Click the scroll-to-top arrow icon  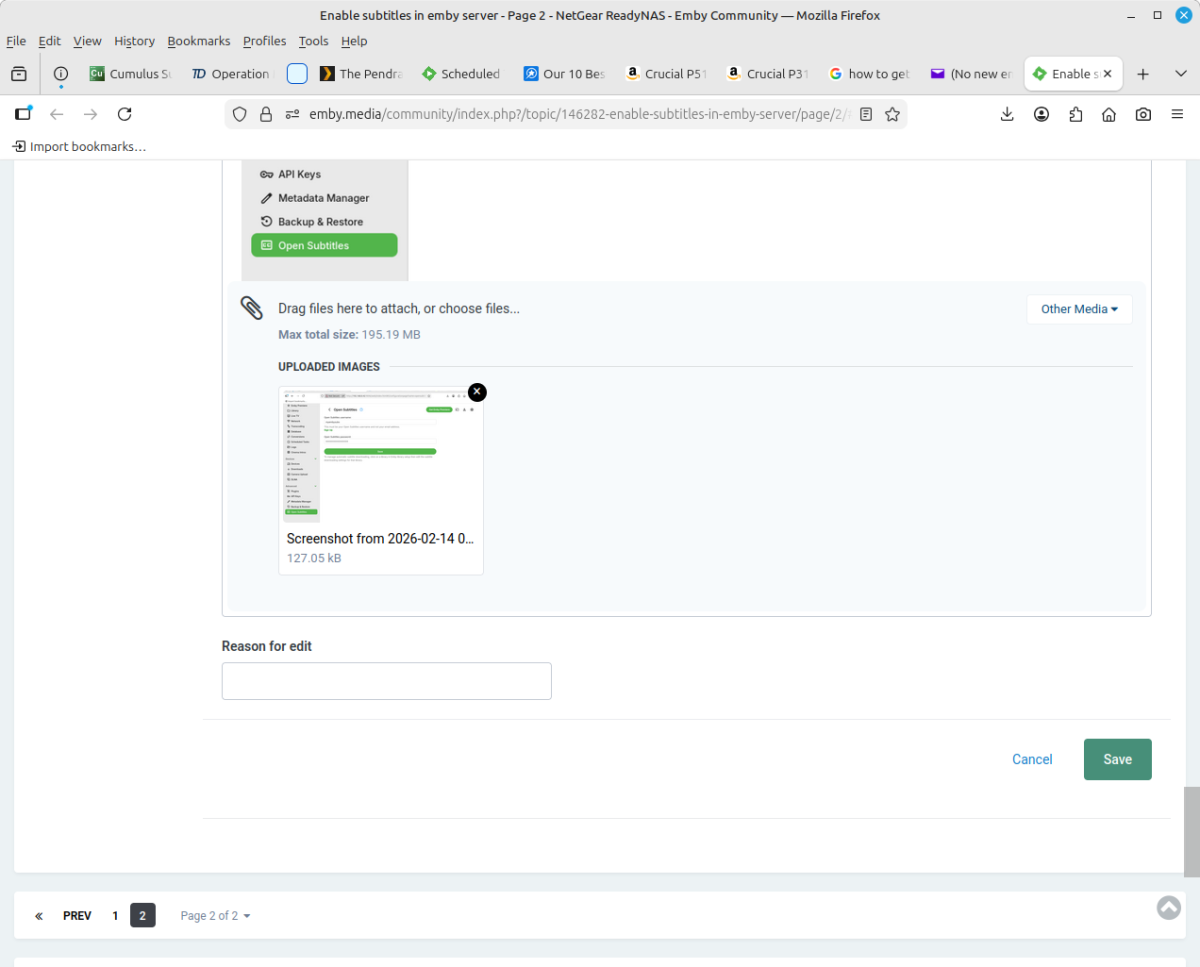(1168, 907)
